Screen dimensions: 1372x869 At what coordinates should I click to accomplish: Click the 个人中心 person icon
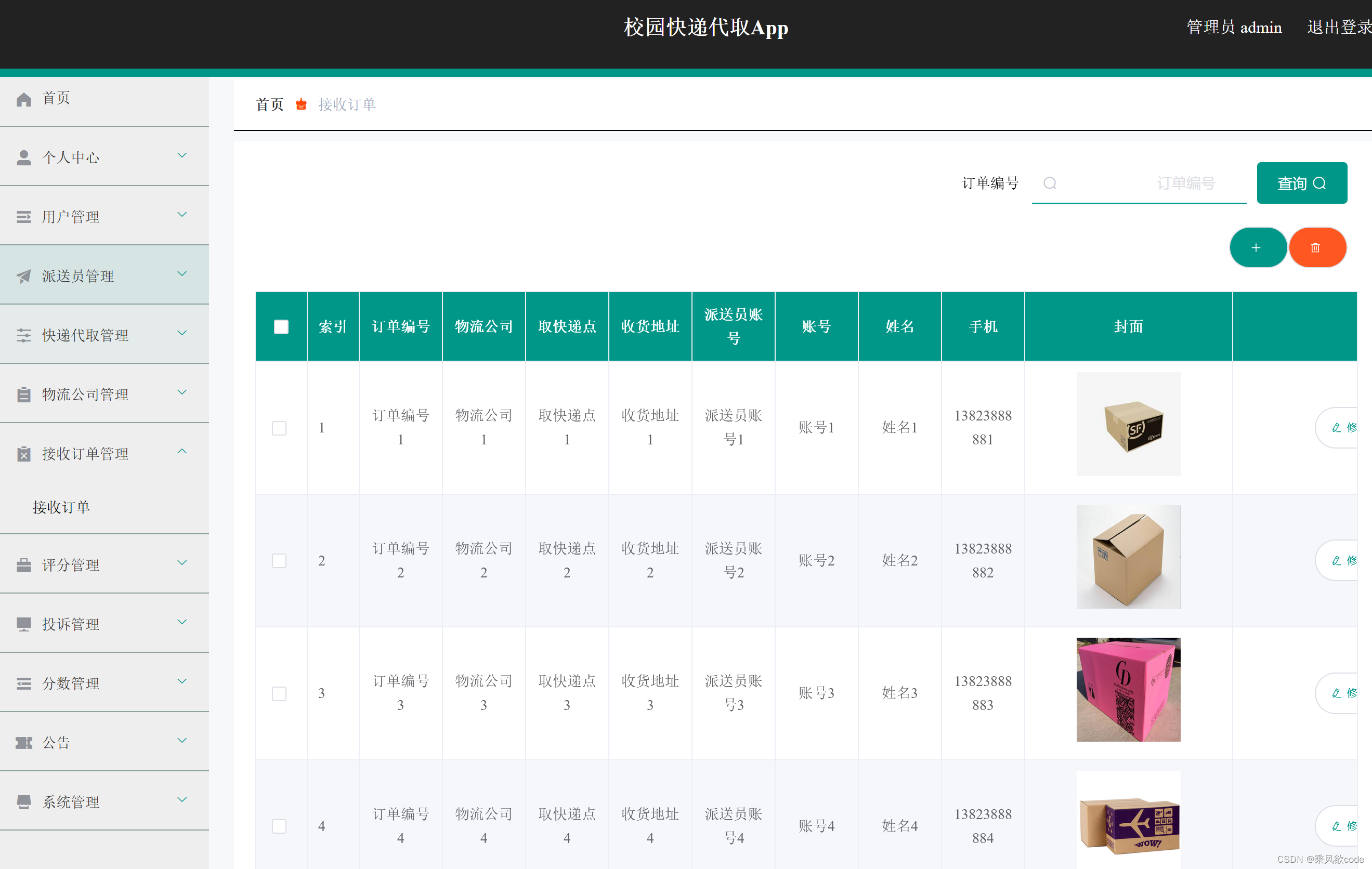(x=24, y=158)
